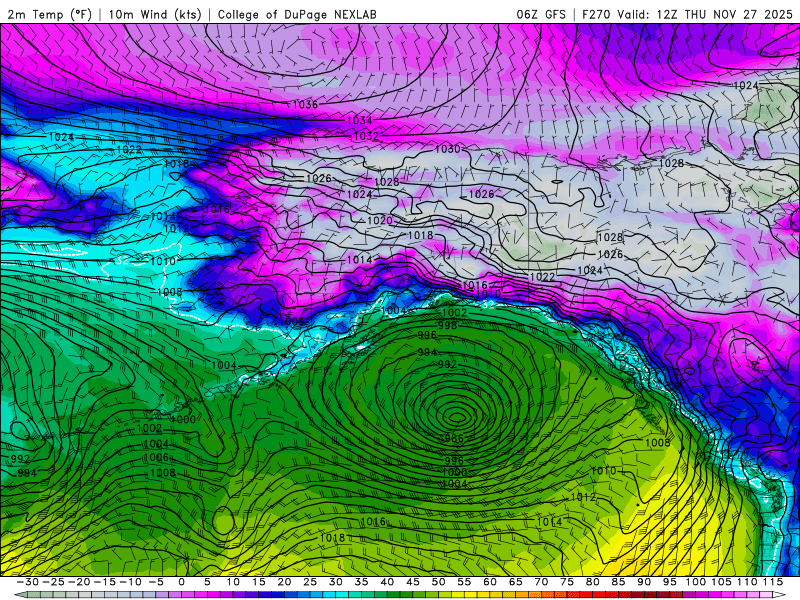The image size is (800, 600).
Task: Click the 986 low-pressure isobar label
Action: pyautogui.click(x=454, y=438)
